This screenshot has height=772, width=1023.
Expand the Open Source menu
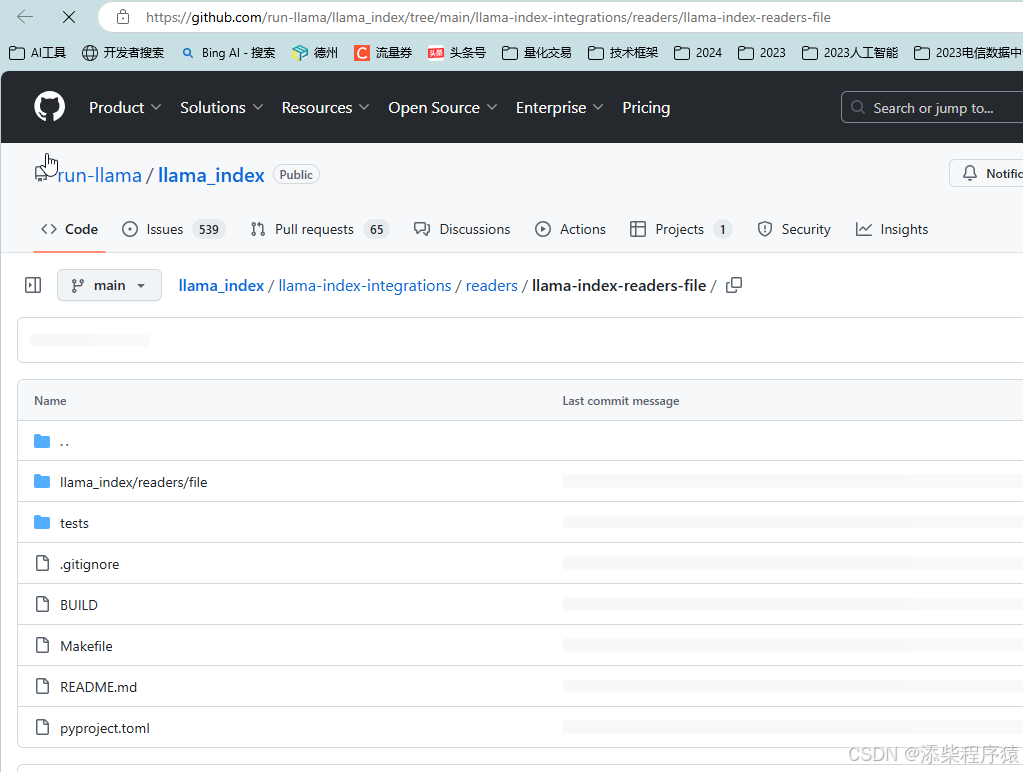(x=442, y=108)
